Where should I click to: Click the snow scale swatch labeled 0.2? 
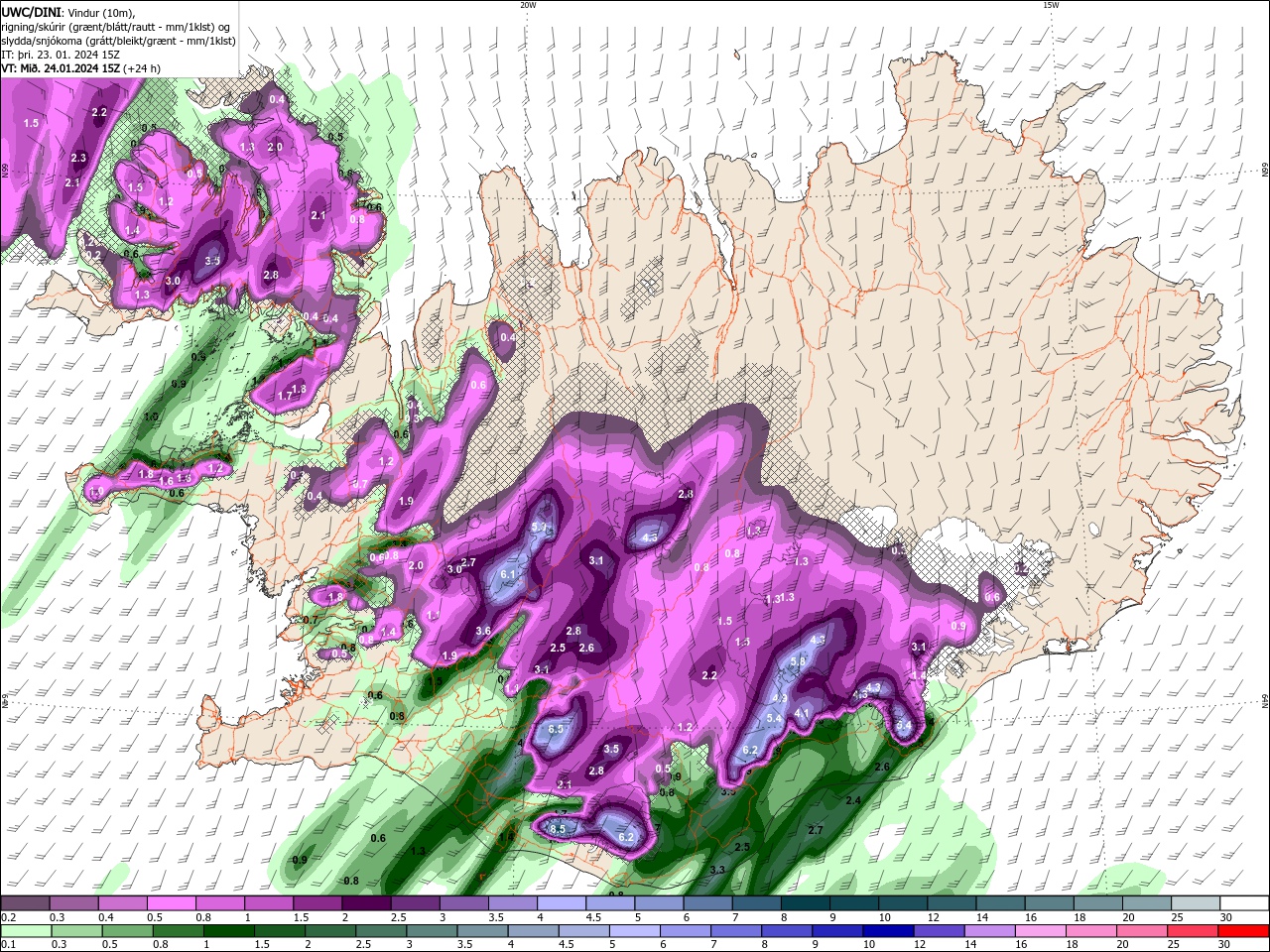click(25, 903)
